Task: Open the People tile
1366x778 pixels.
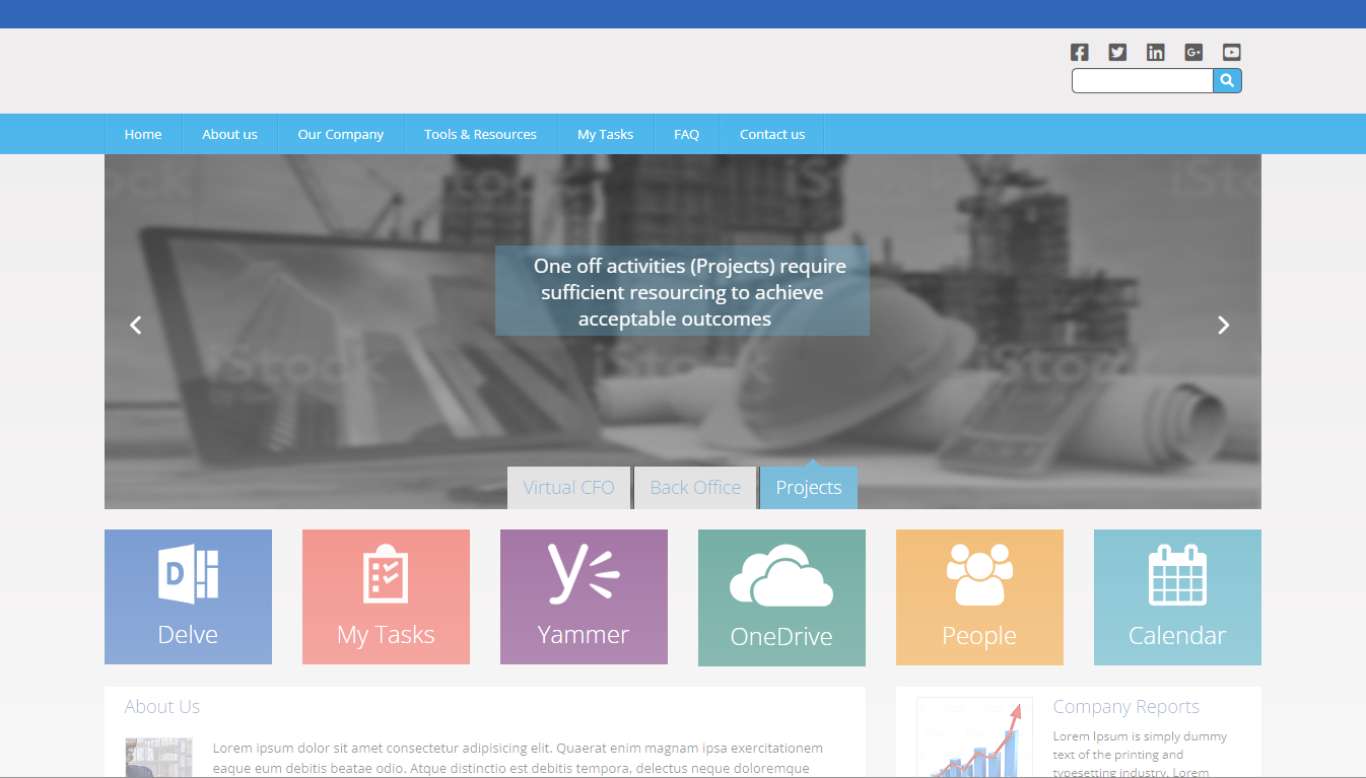Action: click(979, 598)
